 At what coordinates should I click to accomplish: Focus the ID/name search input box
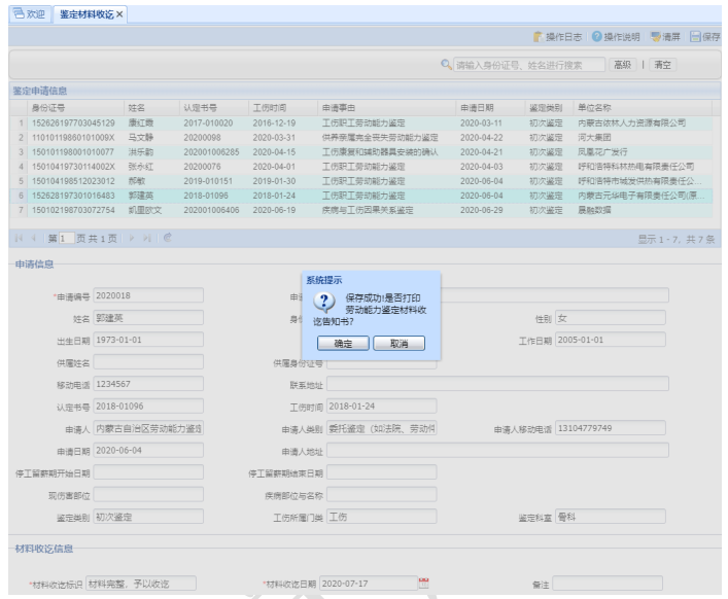tap(529, 65)
